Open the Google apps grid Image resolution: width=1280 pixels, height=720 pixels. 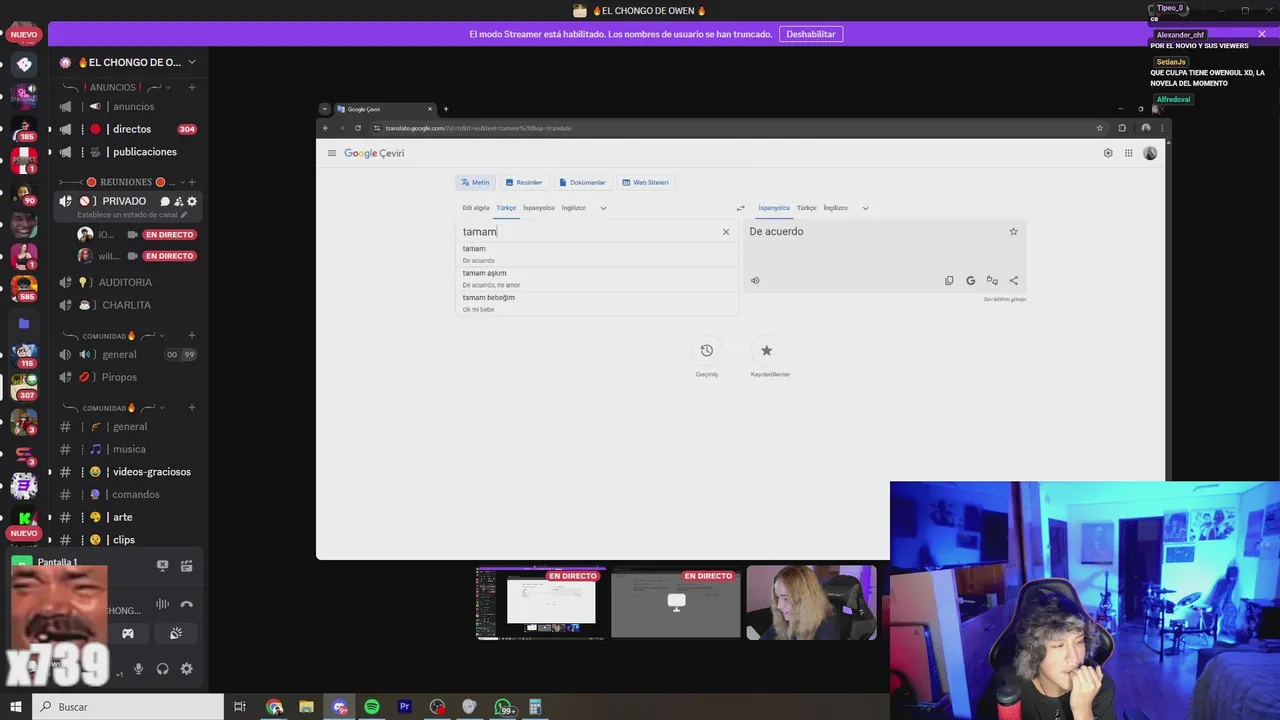(x=1129, y=153)
